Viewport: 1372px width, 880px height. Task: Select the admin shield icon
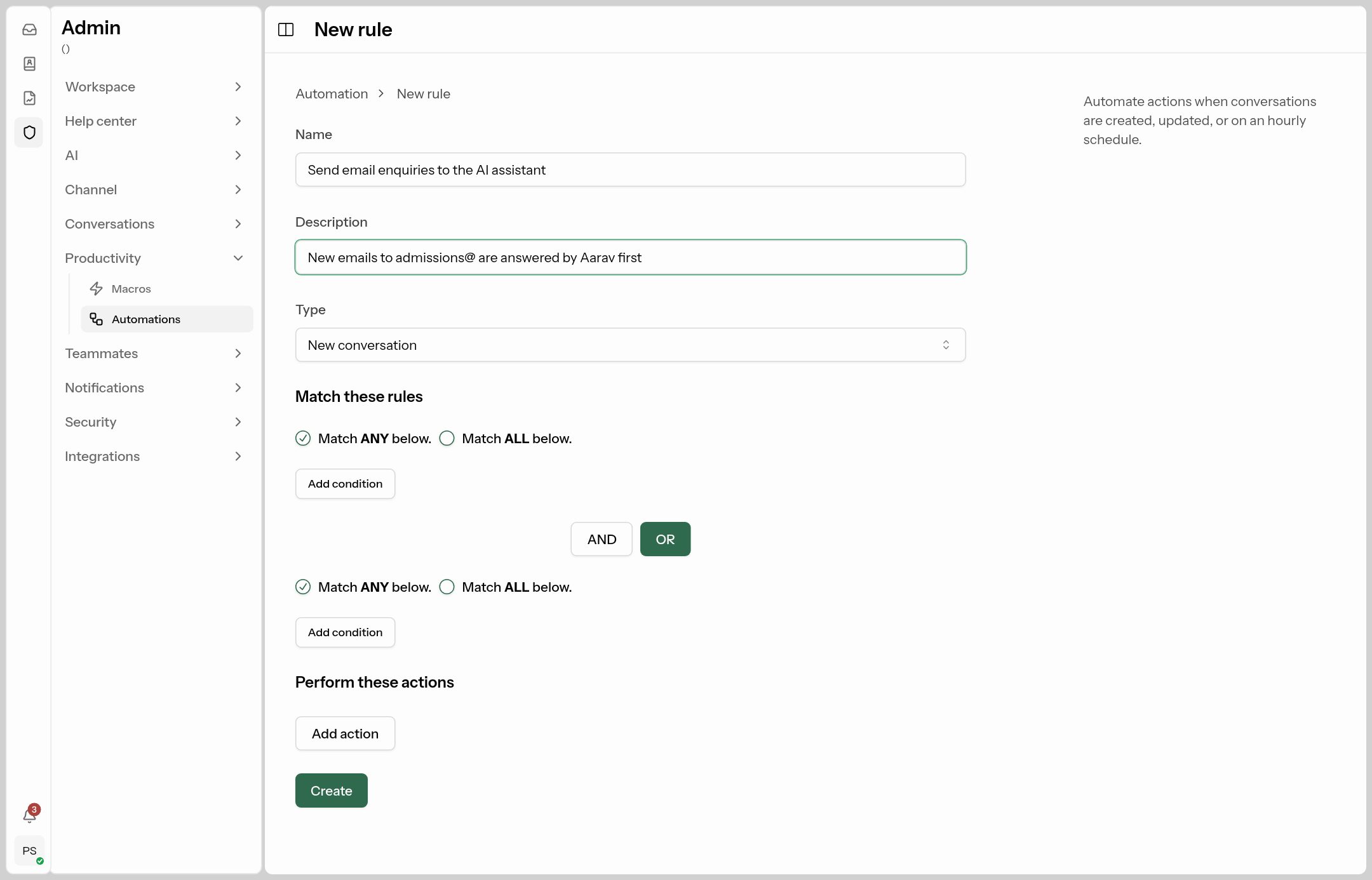29,132
